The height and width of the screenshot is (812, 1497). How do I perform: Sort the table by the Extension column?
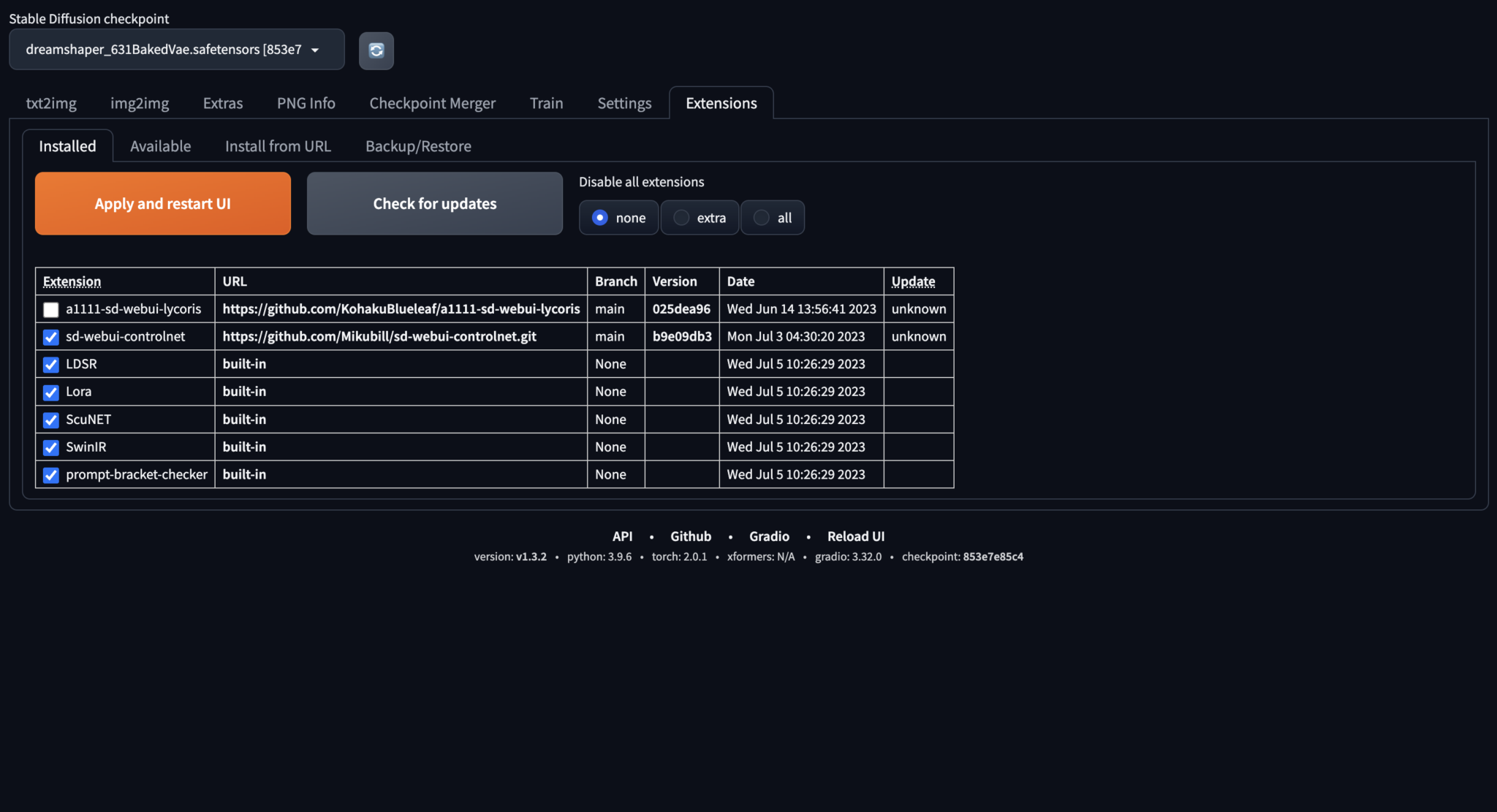click(72, 281)
